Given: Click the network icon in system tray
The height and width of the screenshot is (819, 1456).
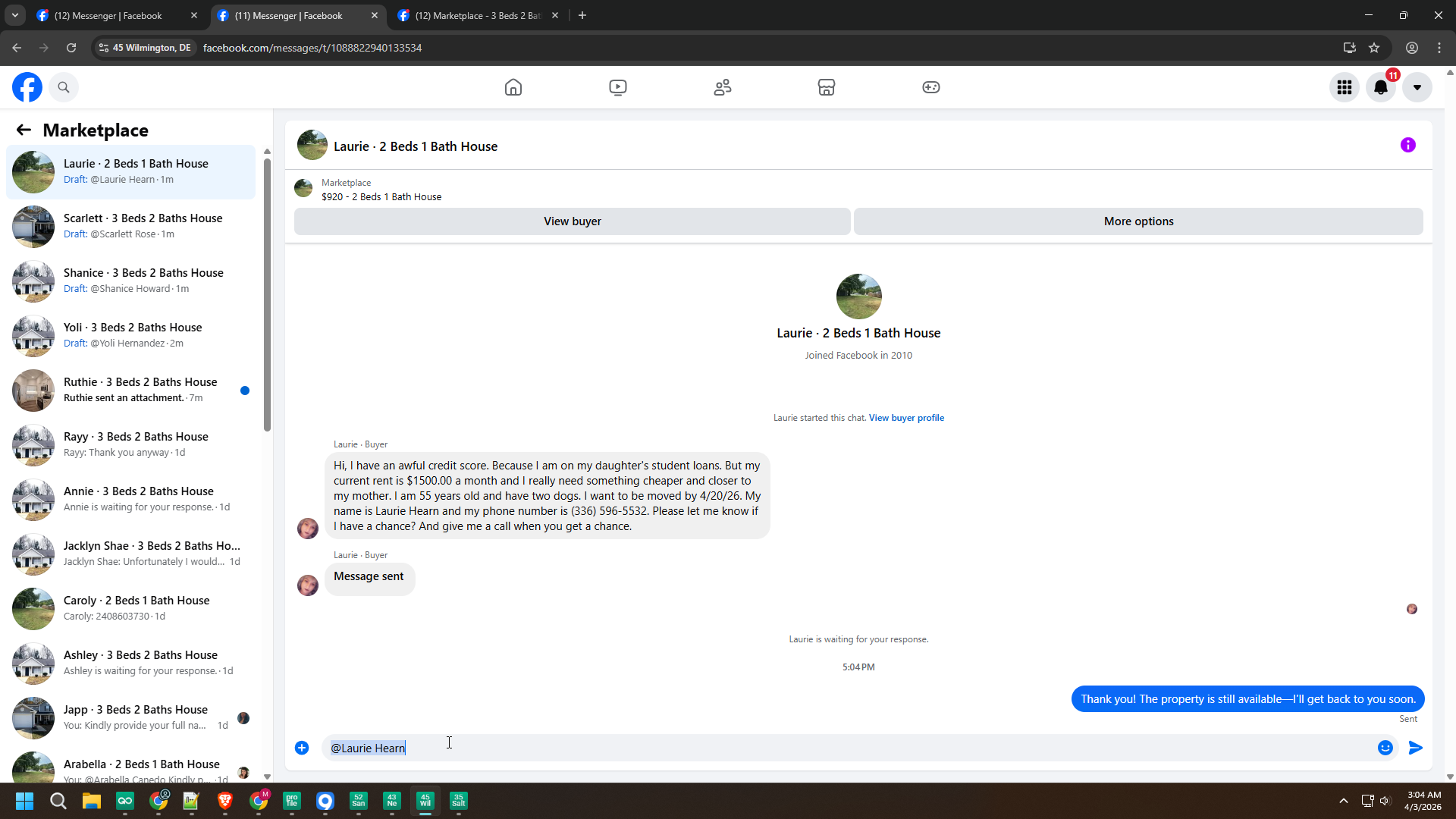Looking at the screenshot, I should 1367,801.
